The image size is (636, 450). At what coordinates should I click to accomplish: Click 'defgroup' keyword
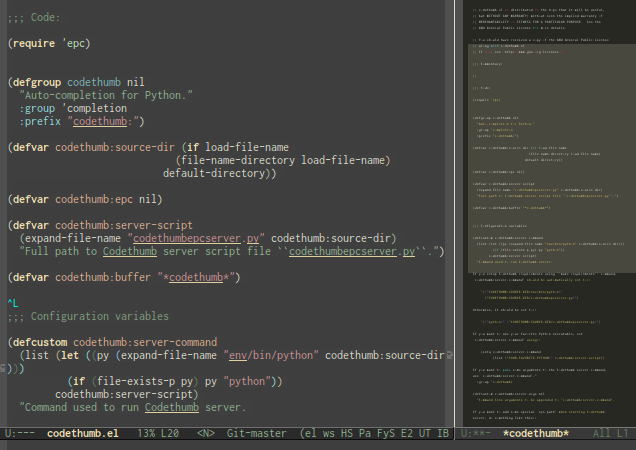point(37,82)
